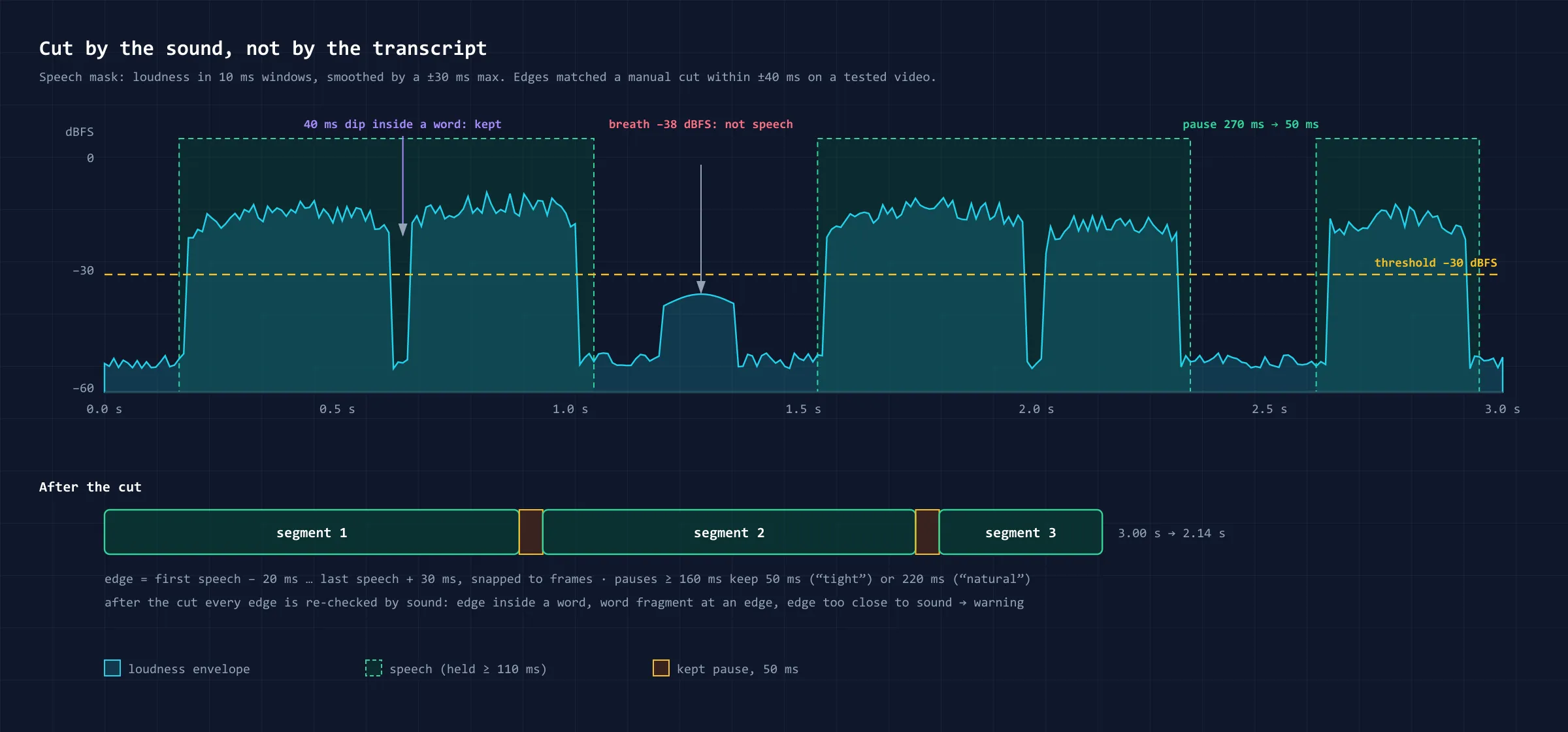Click the dashed speech legend swatch
Viewport: 1568px width, 732px height.
tap(374, 668)
